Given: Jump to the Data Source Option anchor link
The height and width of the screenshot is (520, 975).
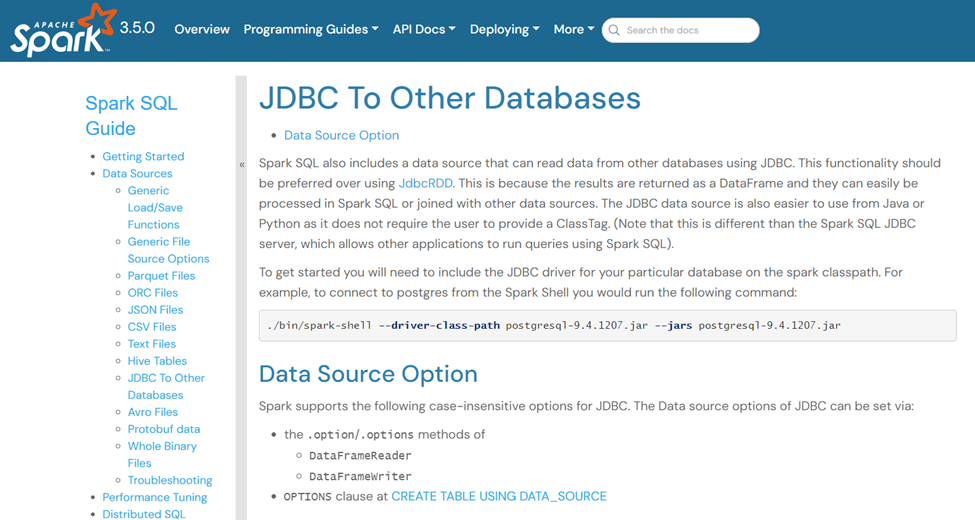Looking at the screenshot, I should (341, 135).
